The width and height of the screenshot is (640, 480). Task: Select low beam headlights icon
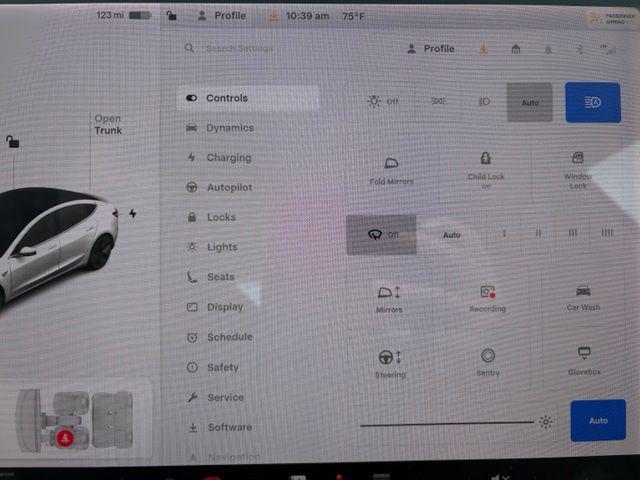[x=484, y=101]
